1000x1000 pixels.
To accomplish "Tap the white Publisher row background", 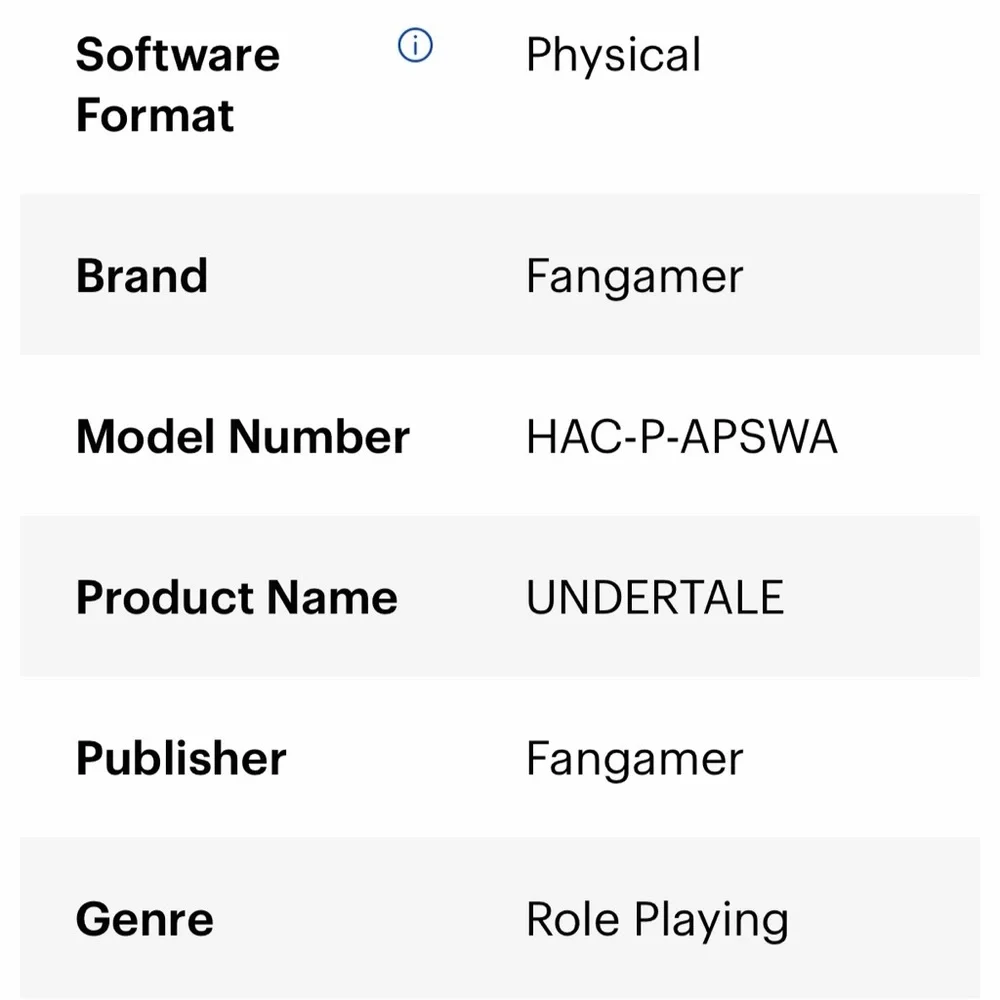I will (x=500, y=756).
